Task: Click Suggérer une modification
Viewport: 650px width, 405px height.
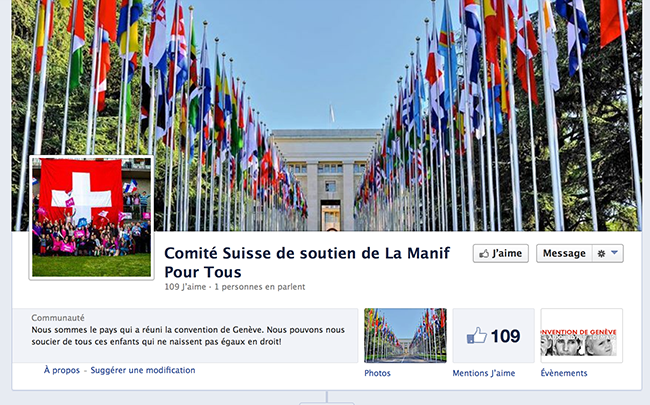Action: [x=143, y=370]
